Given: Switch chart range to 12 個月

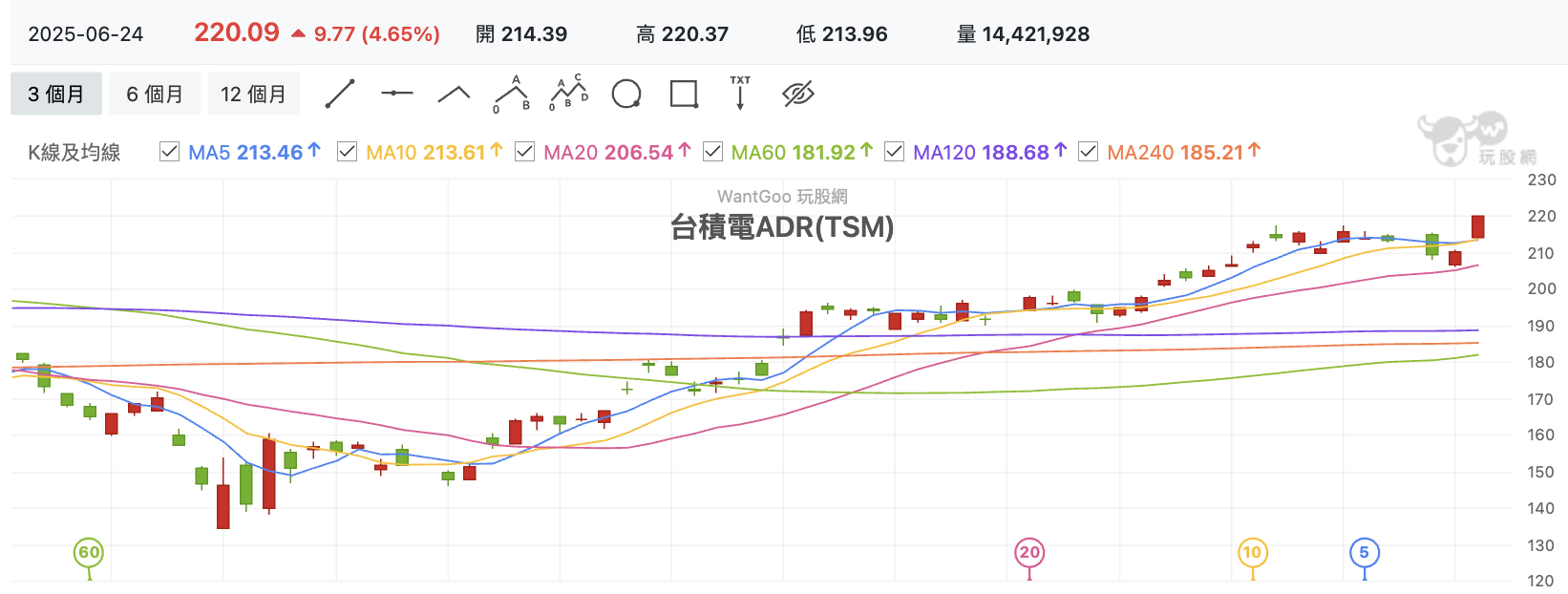Looking at the screenshot, I should pos(253,94).
